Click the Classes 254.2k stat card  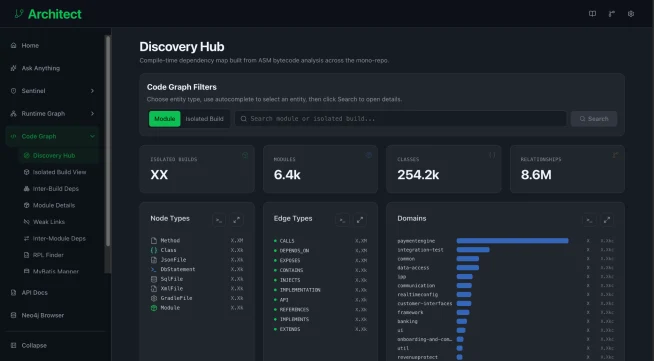click(444, 169)
